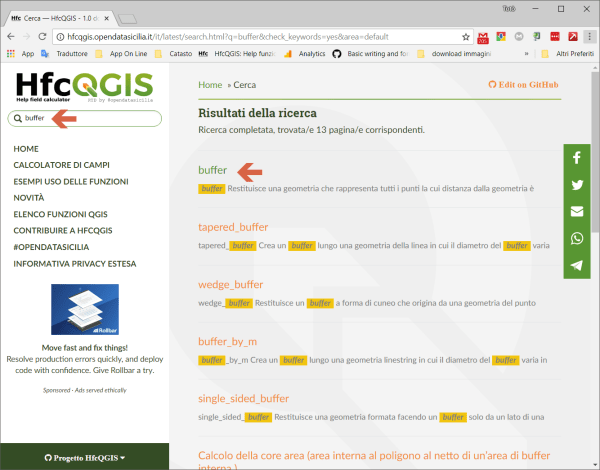Reload the page in the browser
This screenshot has height=470, width=600.
click(48, 36)
